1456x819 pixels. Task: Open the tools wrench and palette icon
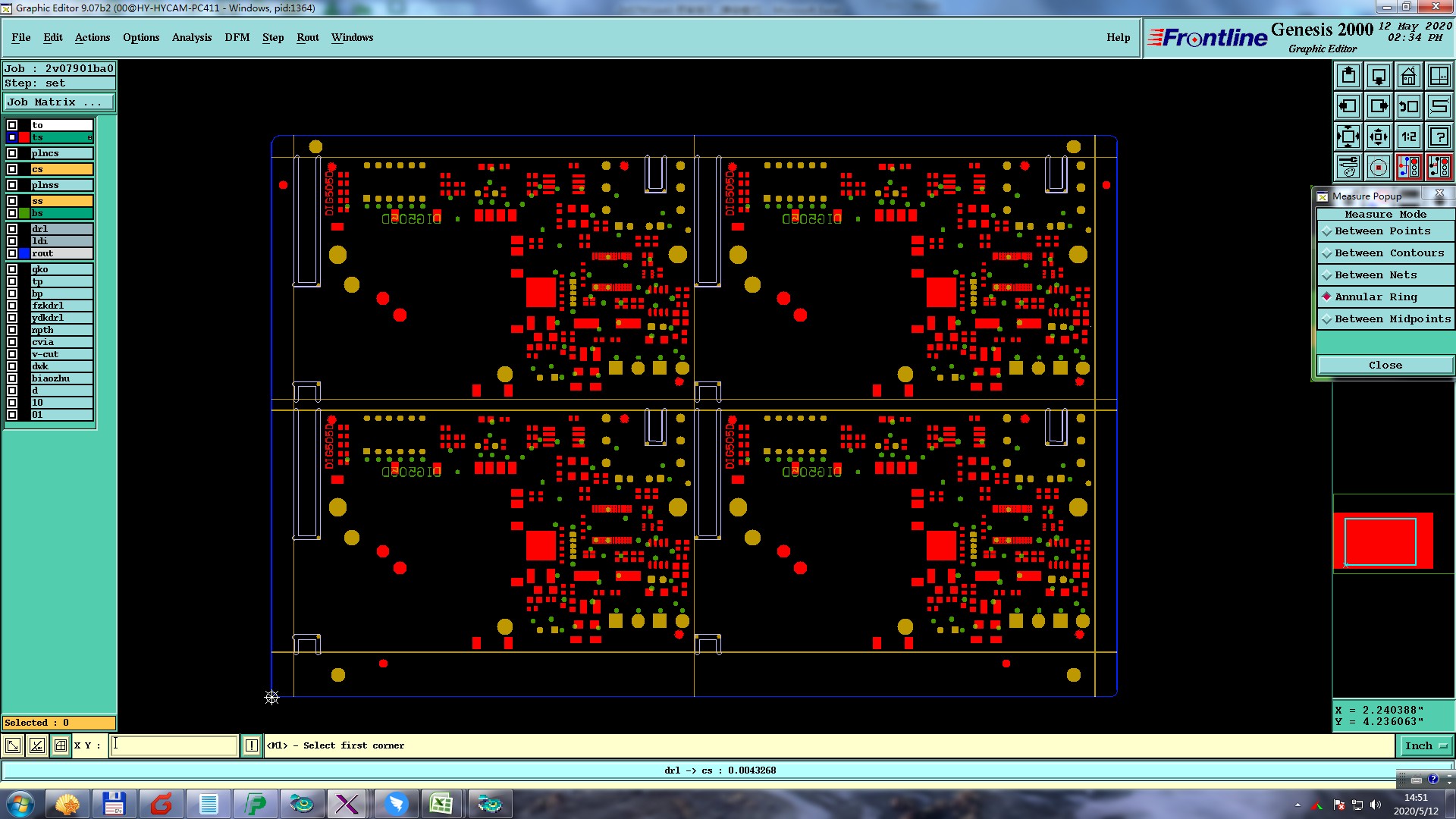(x=1348, y=167)
